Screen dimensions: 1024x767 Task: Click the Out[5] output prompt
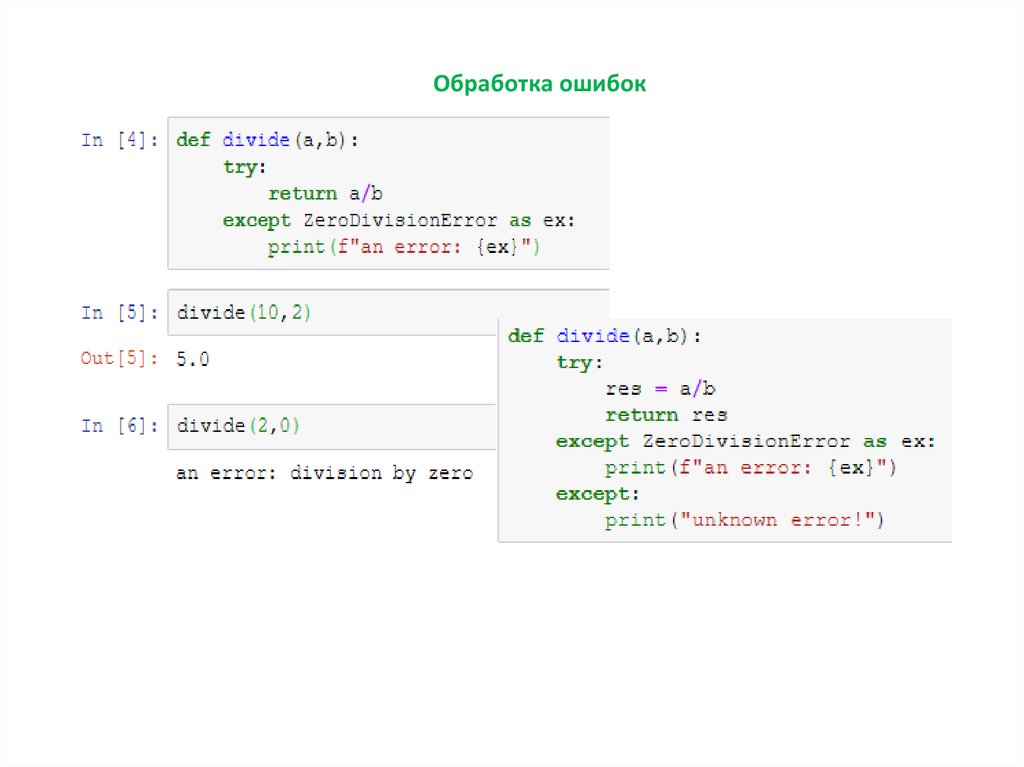tap(119, 359)
